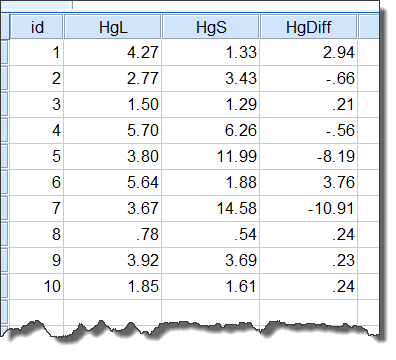Select the id column header
The height and width of the screenshot is (360, 396).
click(x=37, y=27)
